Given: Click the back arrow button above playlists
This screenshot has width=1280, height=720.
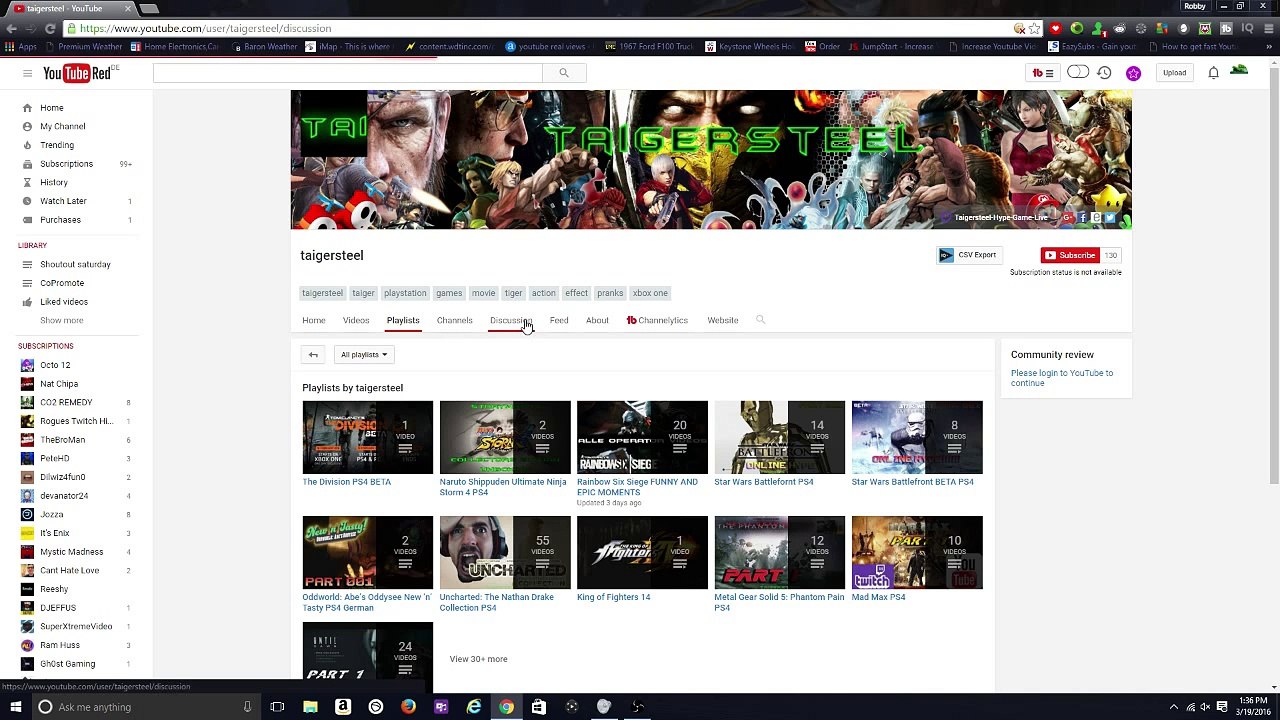Looking at the screenshot, I should tap(313, 354).
